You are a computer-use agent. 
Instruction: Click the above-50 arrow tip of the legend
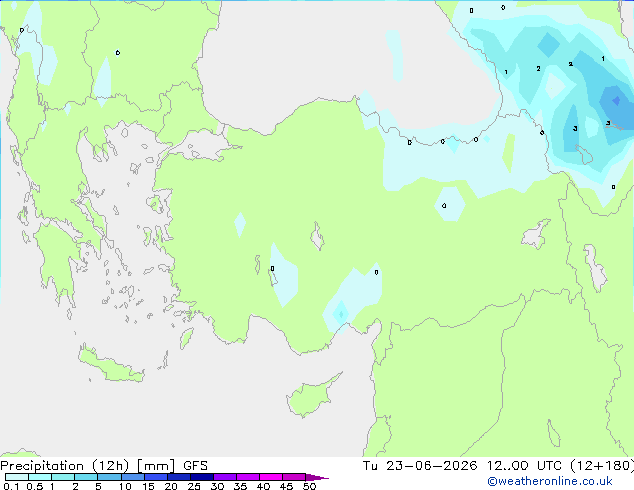(x=317, y=477)
